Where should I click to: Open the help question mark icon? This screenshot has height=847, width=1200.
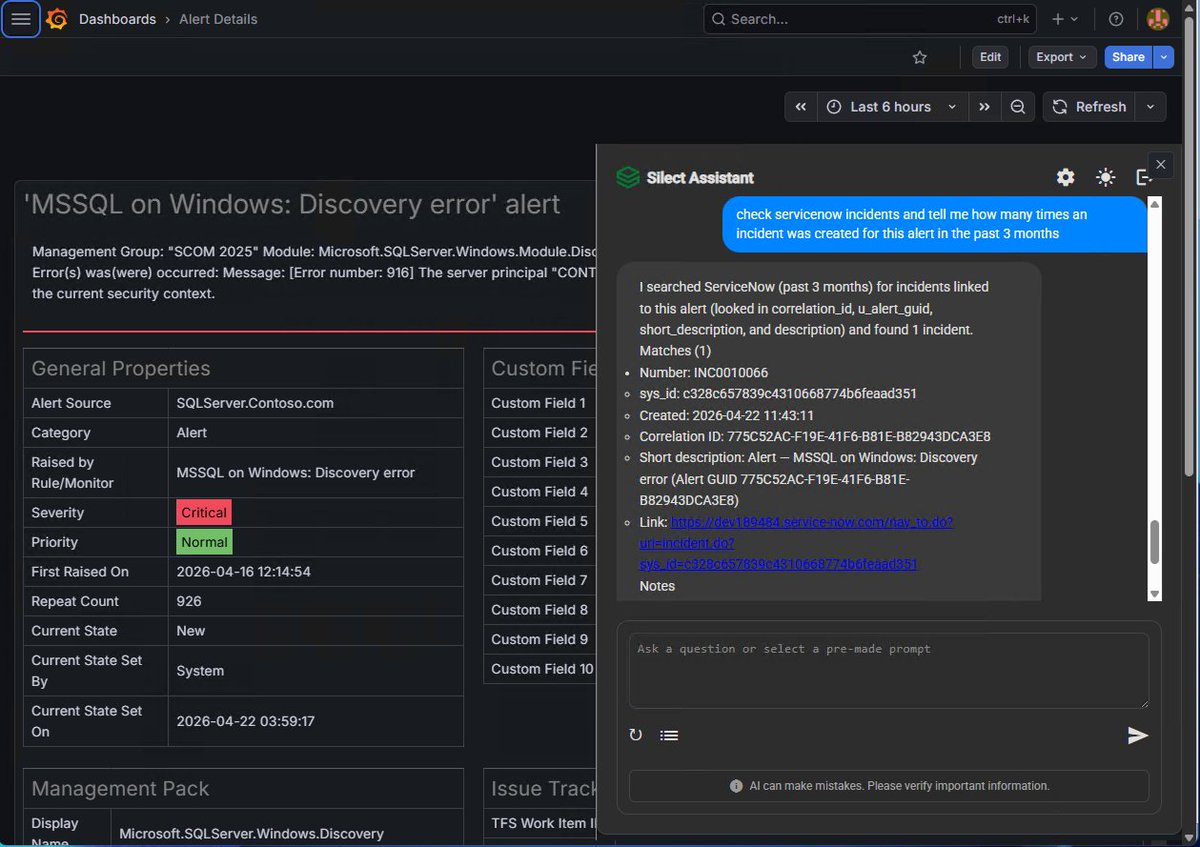pos(1116,19)
